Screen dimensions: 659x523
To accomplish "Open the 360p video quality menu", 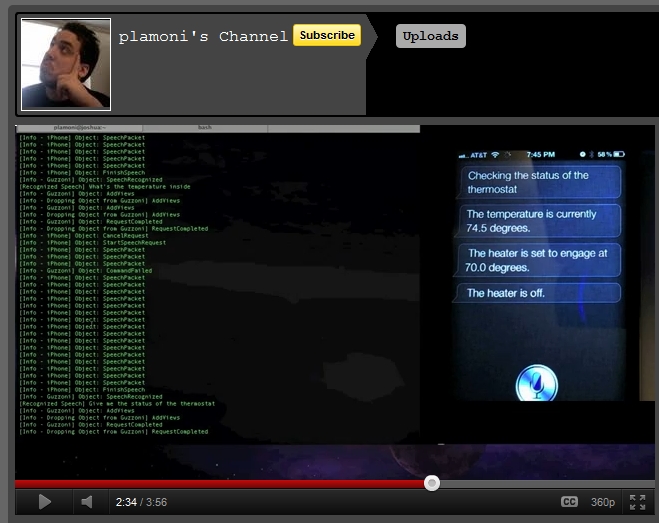I will point(602,502).
